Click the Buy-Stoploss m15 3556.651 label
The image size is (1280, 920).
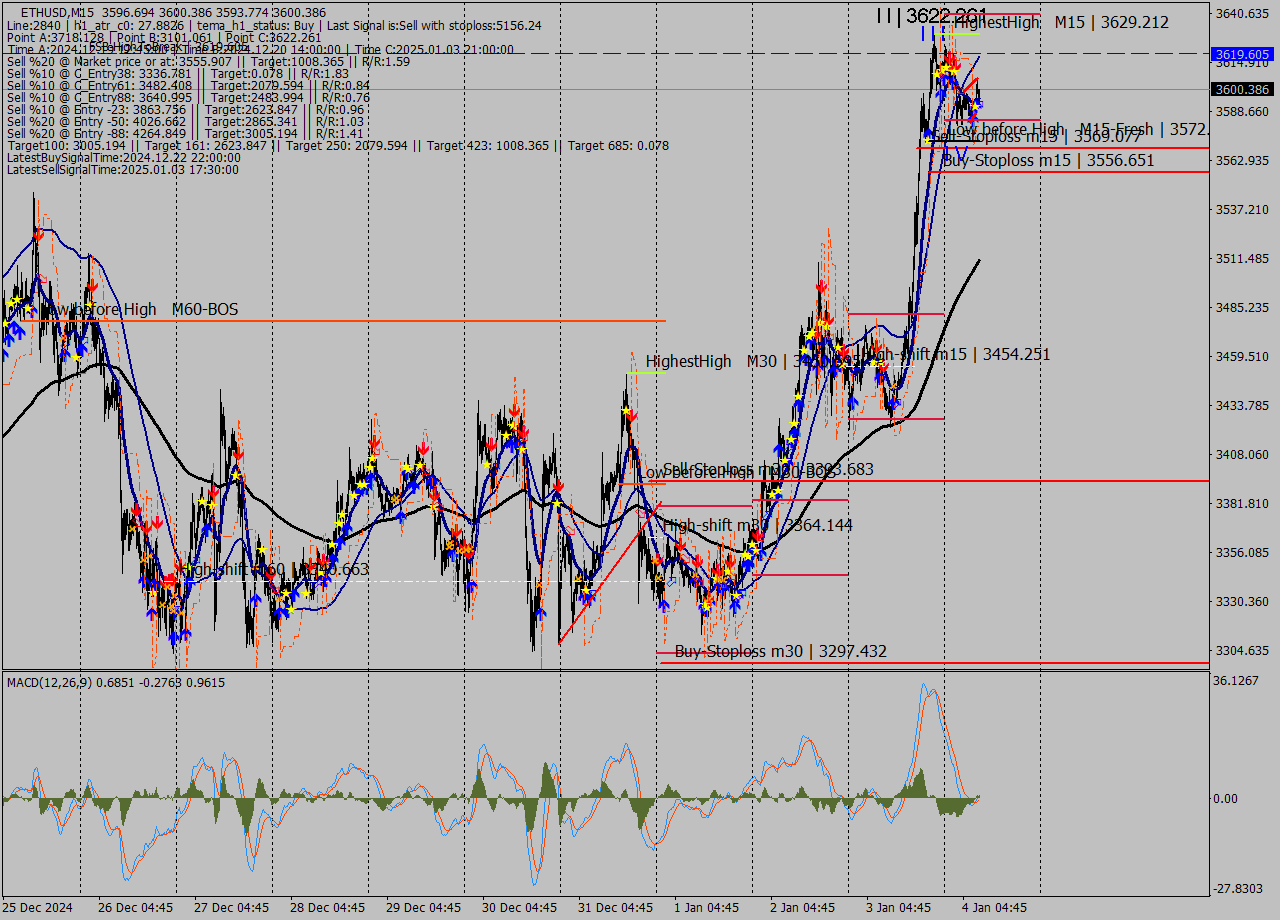pos(1048,160)
